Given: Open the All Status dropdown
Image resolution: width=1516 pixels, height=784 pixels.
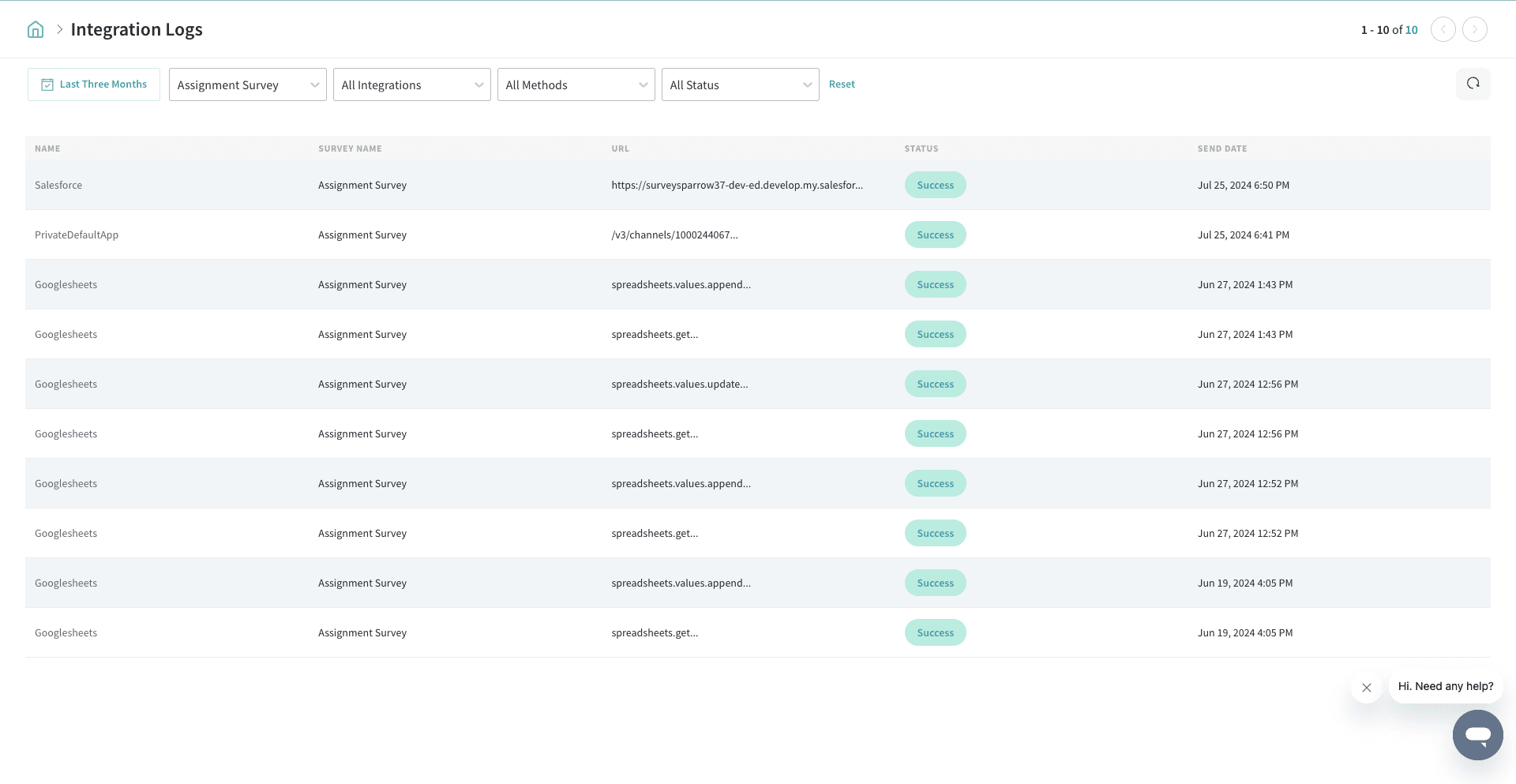Looking at the screenshot, I should coord(740,85).
